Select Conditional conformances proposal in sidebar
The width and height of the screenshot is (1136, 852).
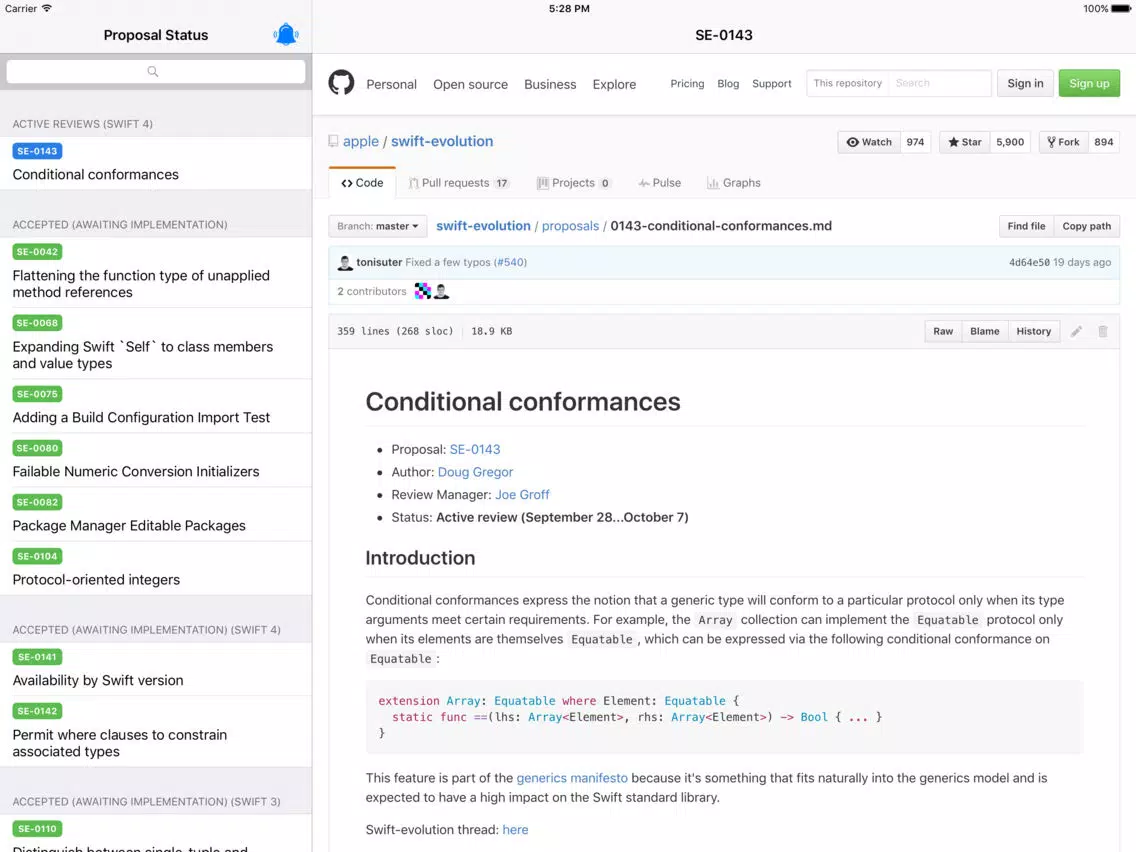coord(156,163)
